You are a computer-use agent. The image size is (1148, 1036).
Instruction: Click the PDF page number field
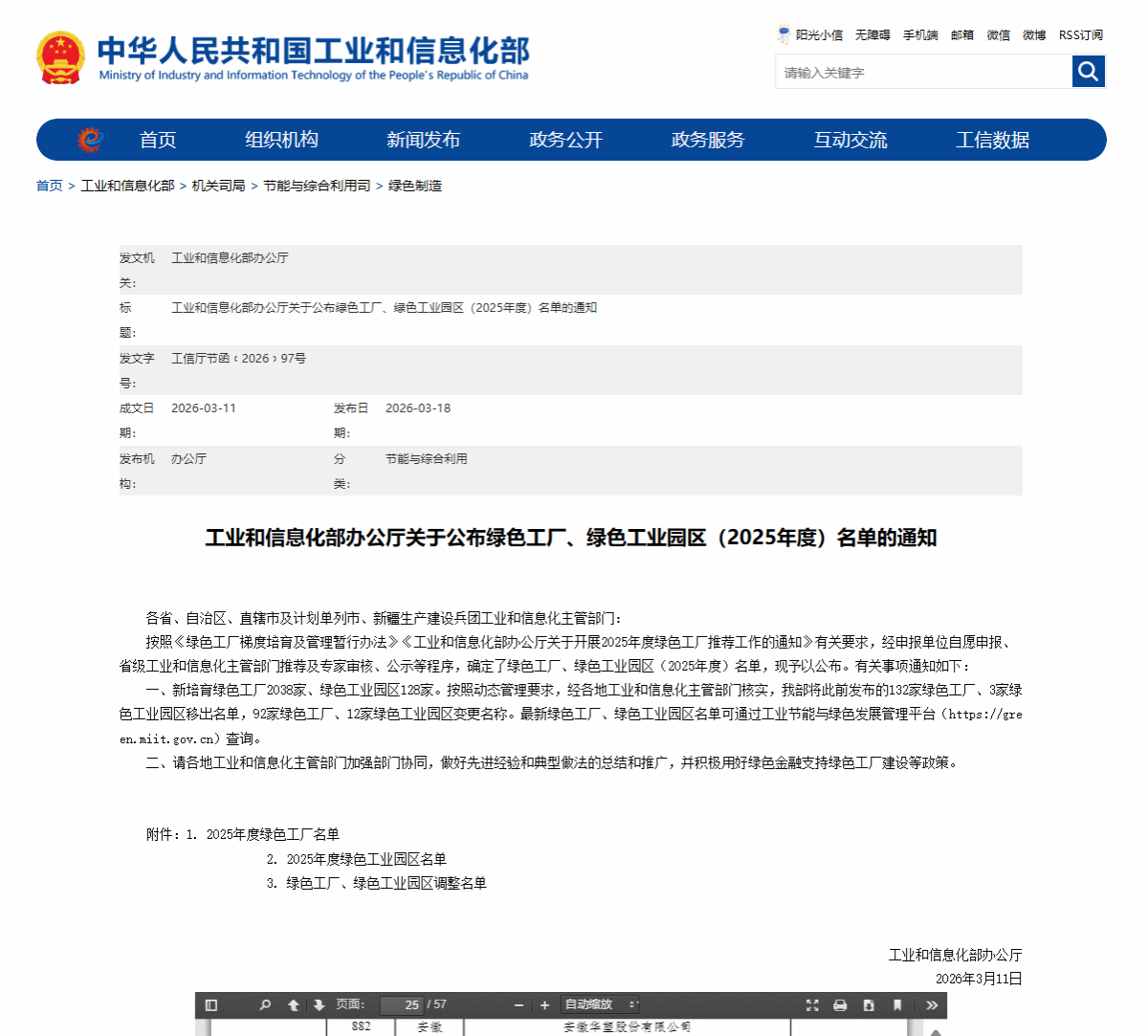402,1004
